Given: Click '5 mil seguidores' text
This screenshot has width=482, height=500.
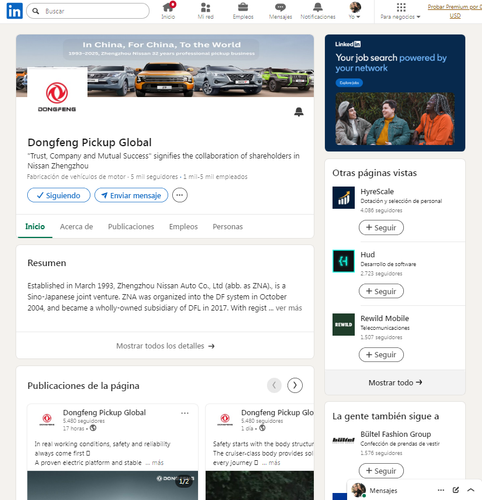Looking at the screenshot, I should coord(154,177).
